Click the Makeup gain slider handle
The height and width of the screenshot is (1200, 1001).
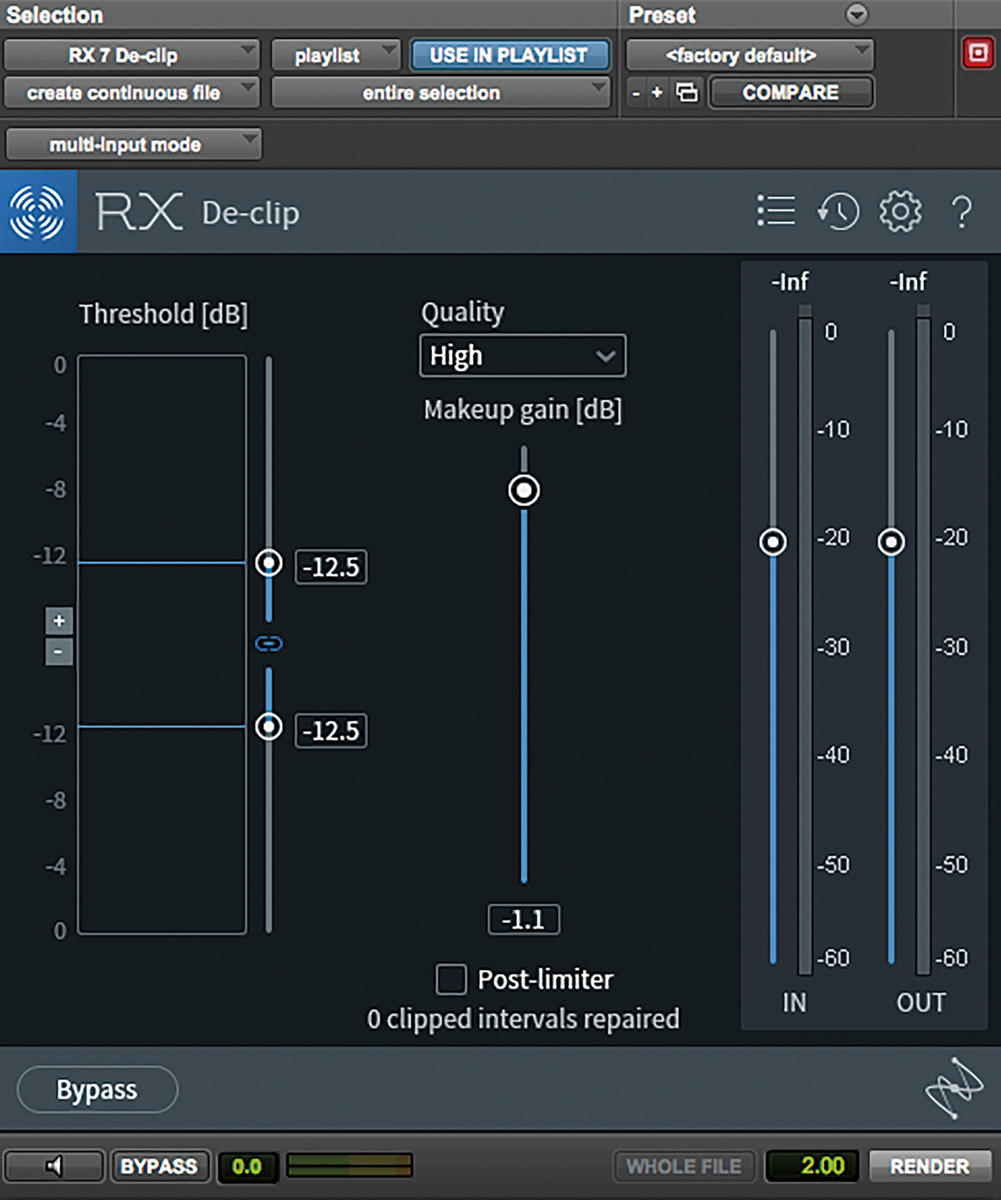point(524,491)
